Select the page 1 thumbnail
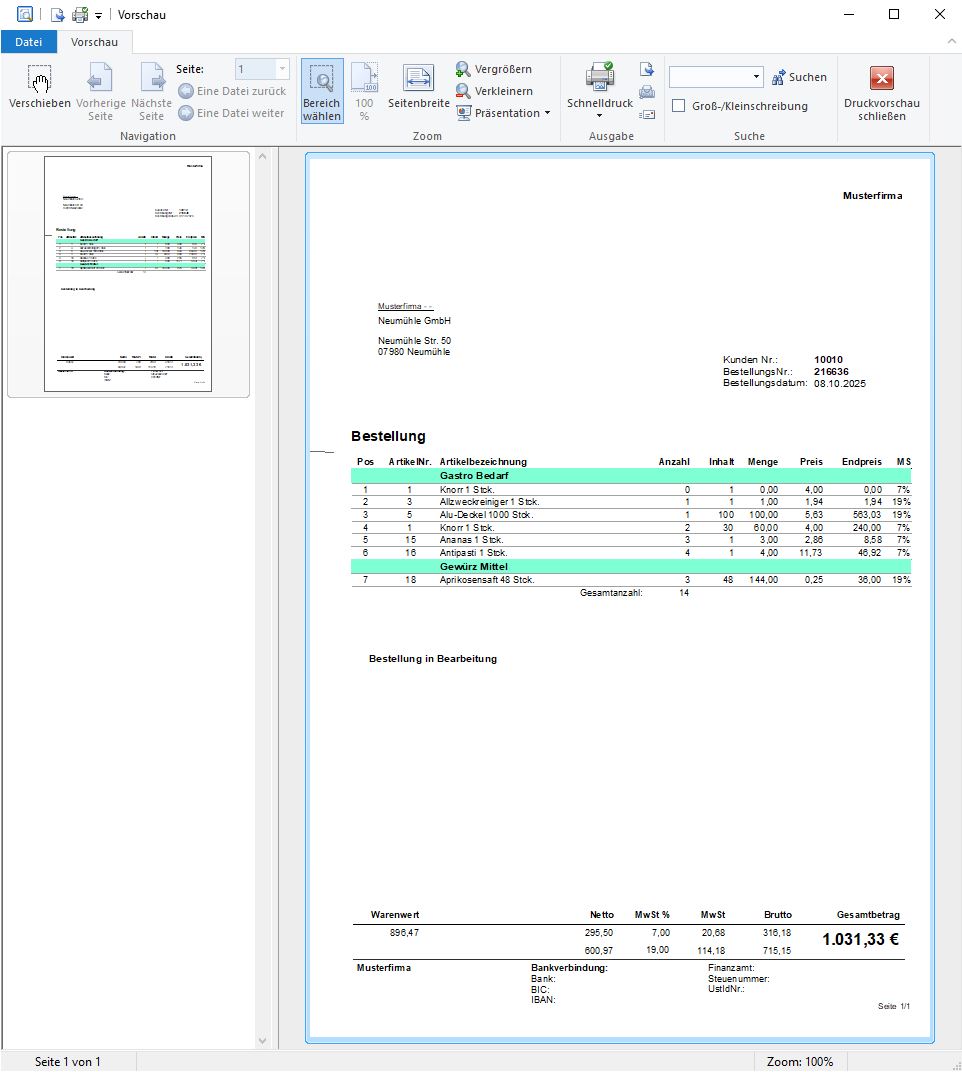The height and width of the screenshot is (1072, 962). pos(128,274)
